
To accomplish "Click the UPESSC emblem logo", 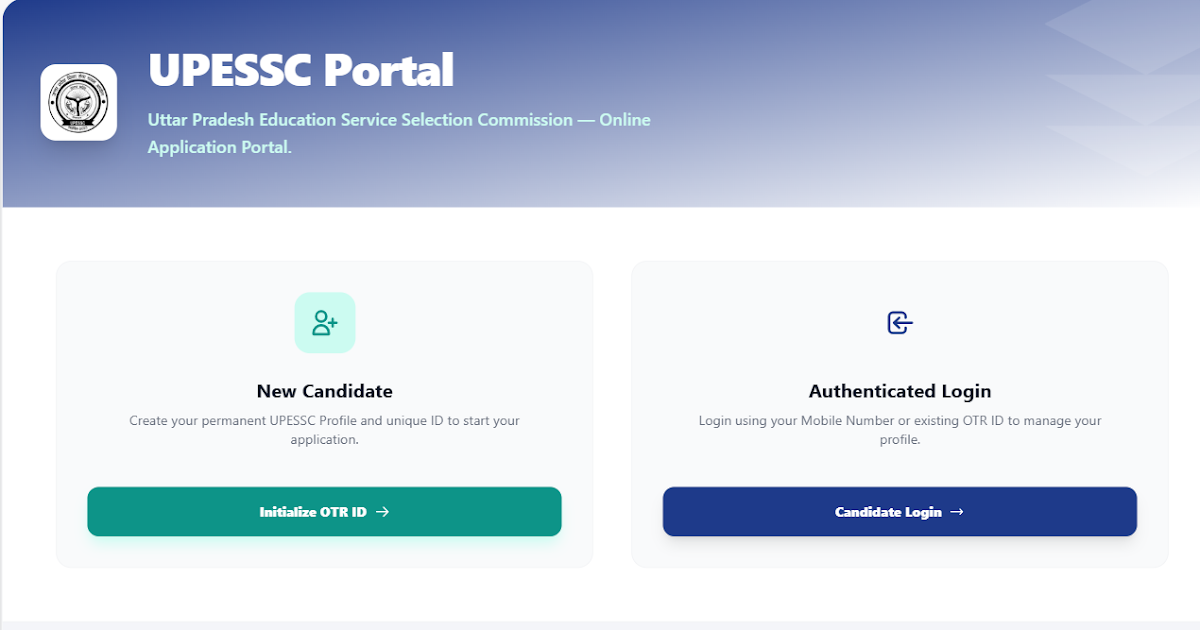I will point(78,103).
